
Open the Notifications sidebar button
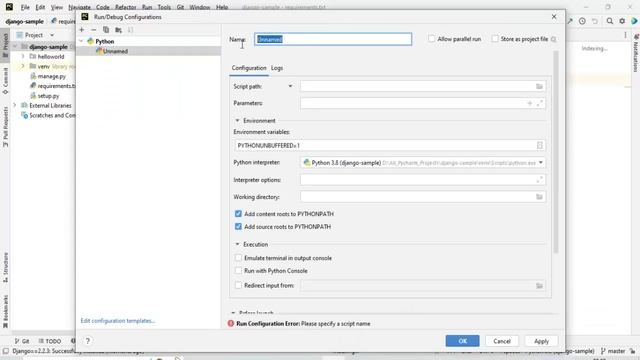[636, 53]
